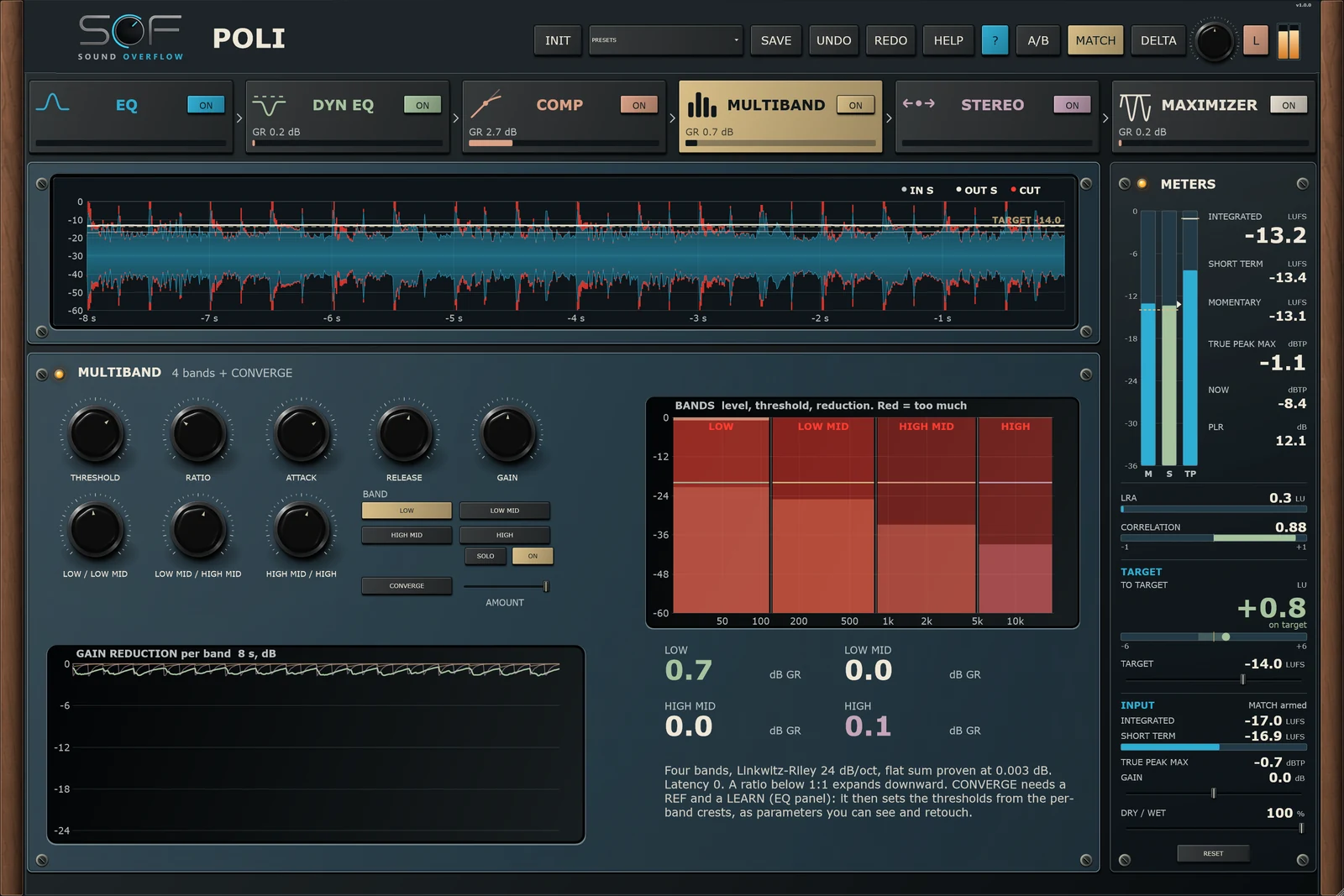Viewport: 1344px width, 896px height.
Task: Click the RELEASE knob
Action: (x=405, y=433)
